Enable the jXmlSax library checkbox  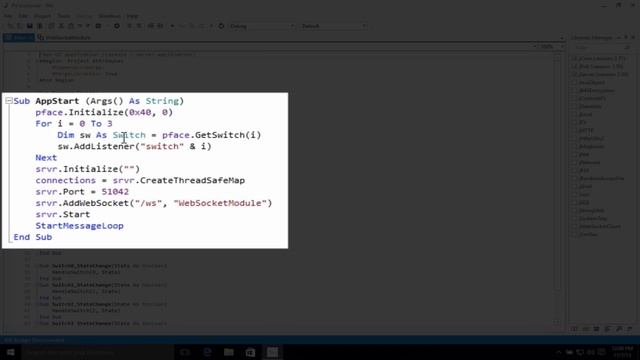click(x=576, y=234)
